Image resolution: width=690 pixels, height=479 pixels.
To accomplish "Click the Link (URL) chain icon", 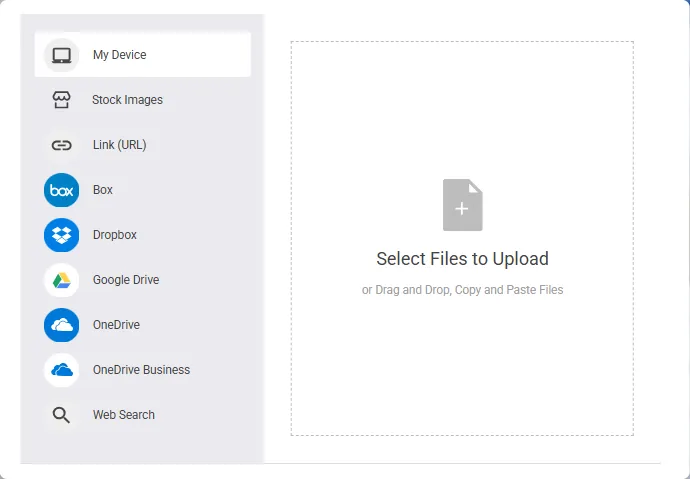I will tap(61, 145).
